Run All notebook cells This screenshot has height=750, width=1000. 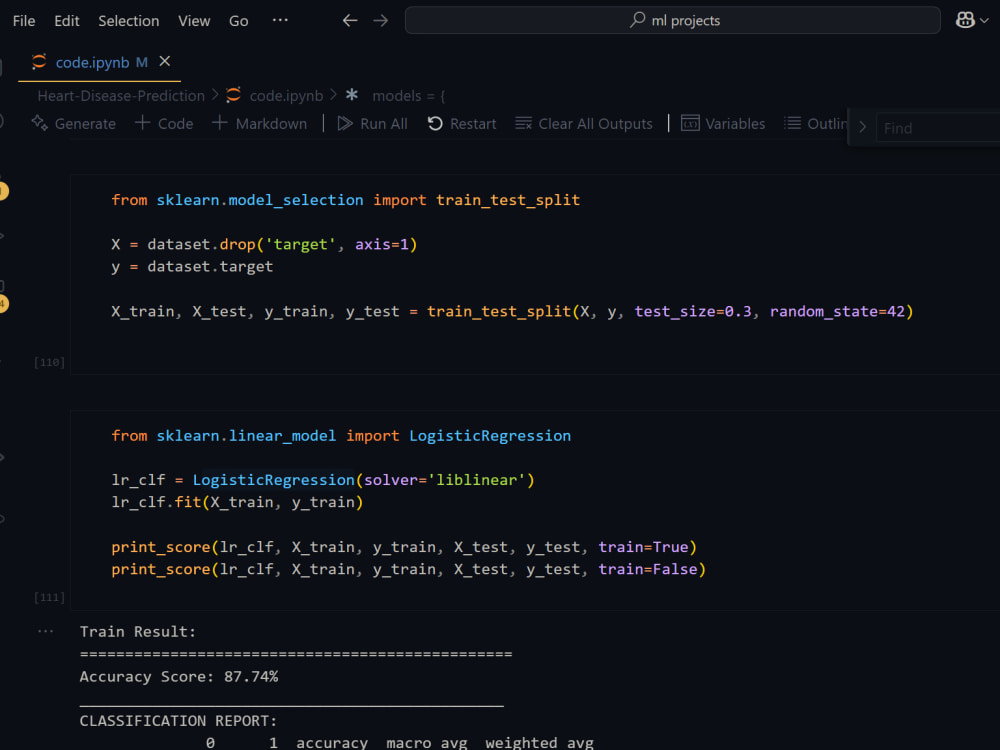click(372, 124)
